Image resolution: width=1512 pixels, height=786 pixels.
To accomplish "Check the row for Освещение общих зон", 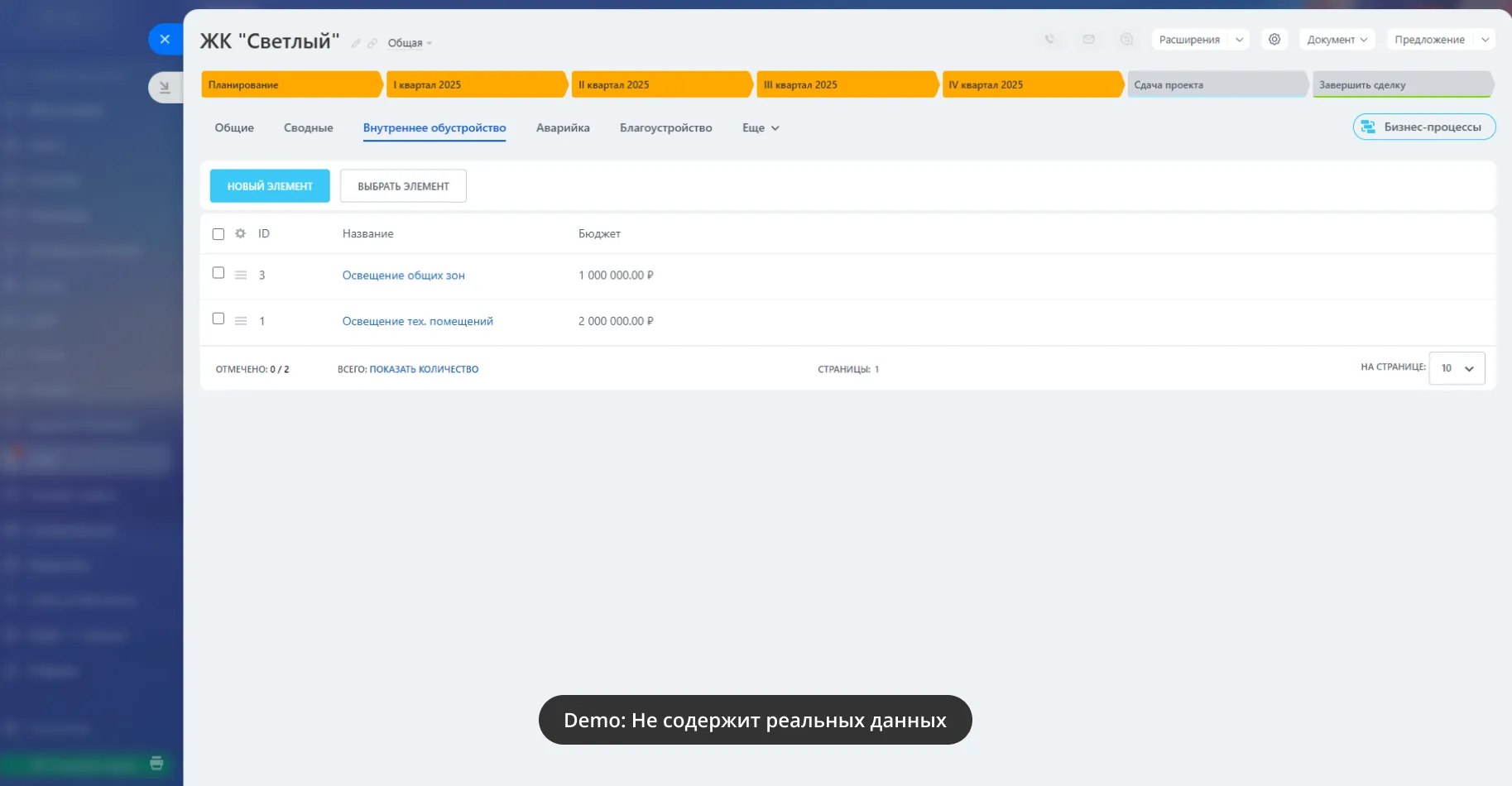I will point(218,273).
